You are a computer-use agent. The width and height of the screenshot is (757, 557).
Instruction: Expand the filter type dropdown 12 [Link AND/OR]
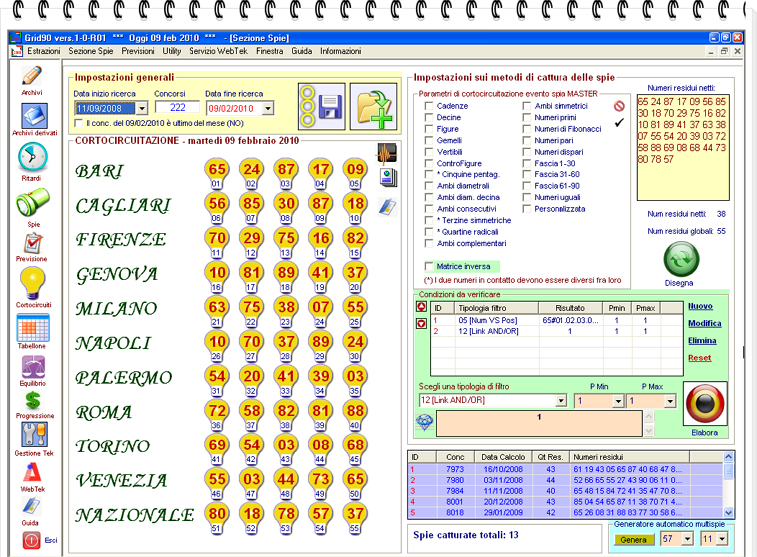(561, 401)
